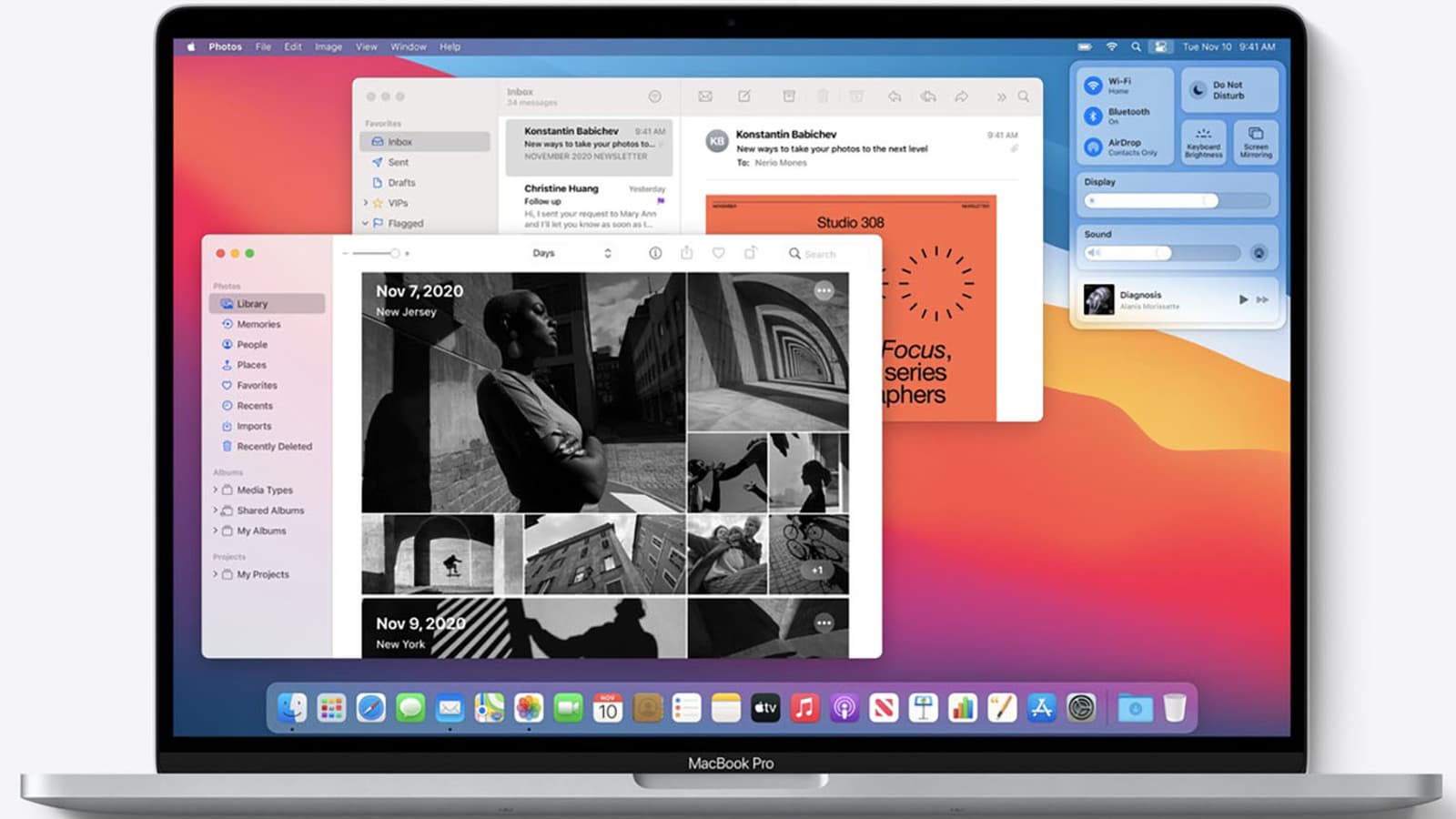1456x819 pixels.
Task: Expand VIPs in Mail sidebar
Action: (366, 203)
